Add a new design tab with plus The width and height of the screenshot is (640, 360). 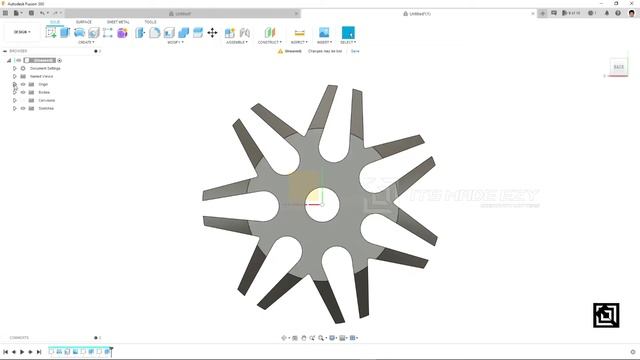542,13
